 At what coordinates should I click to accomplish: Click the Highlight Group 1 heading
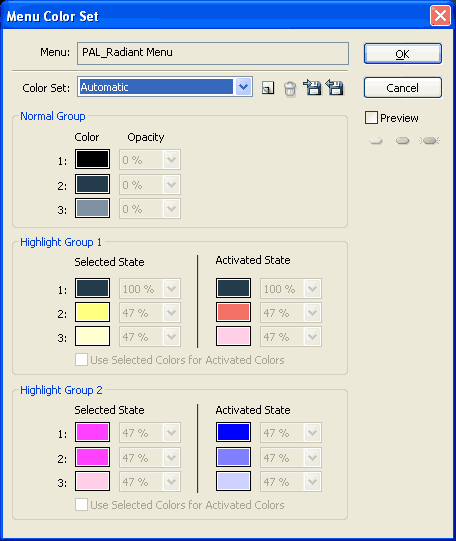coord(61,242)
